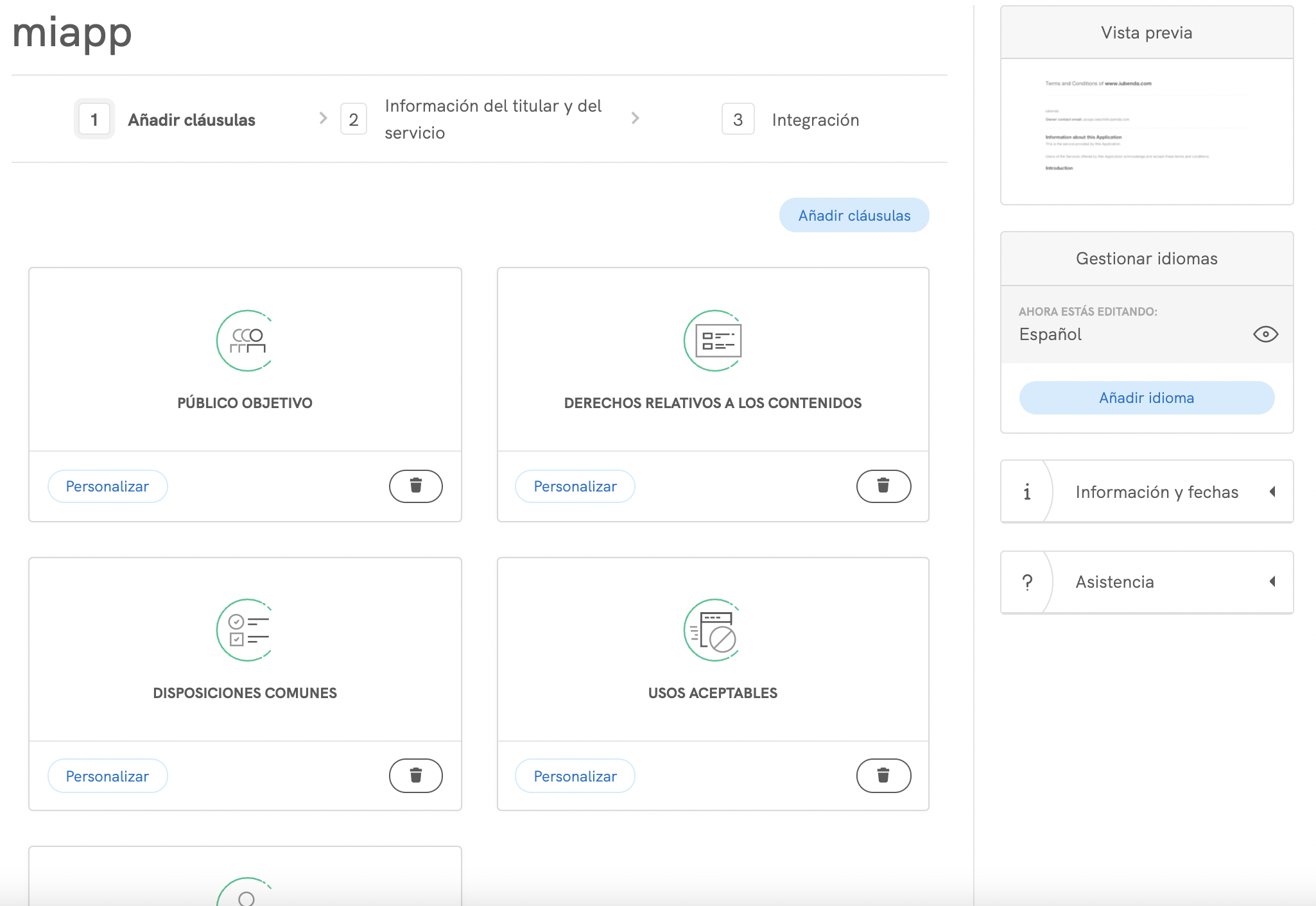Click the Disposiciones Comunes checklist icon
1316x906 pixels.
[x=247, y=630]
